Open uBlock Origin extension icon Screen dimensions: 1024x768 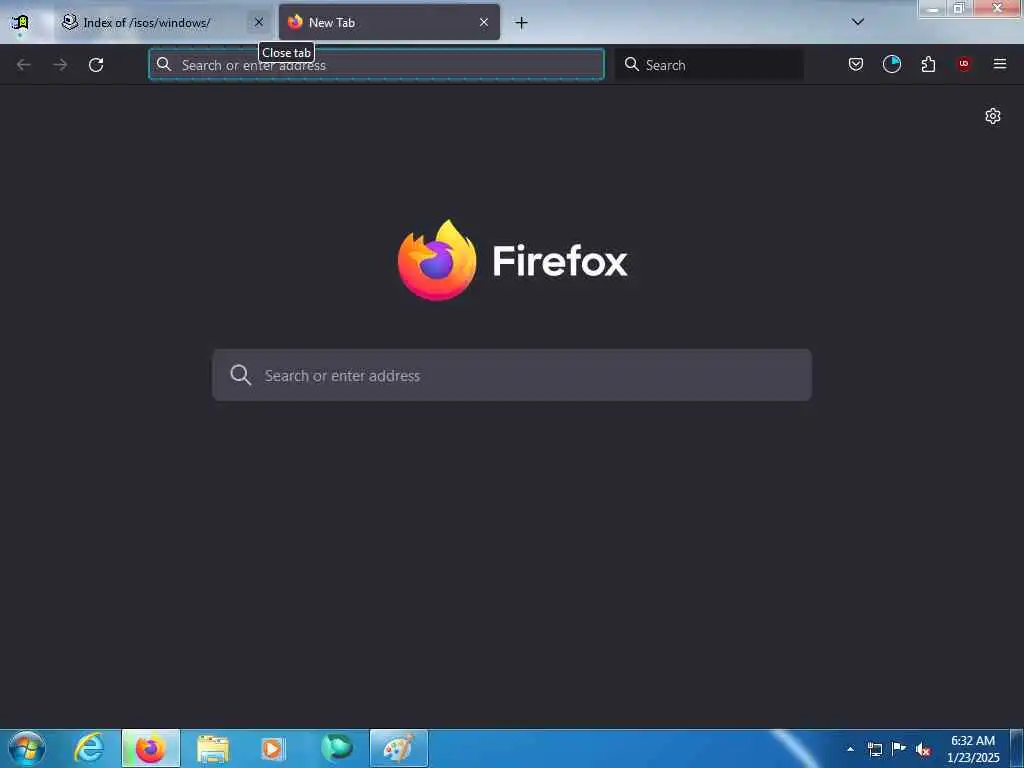pos(964,64)
